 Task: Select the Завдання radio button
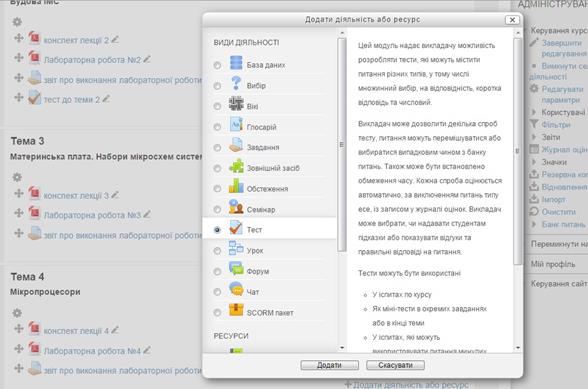tap(217, 148)
